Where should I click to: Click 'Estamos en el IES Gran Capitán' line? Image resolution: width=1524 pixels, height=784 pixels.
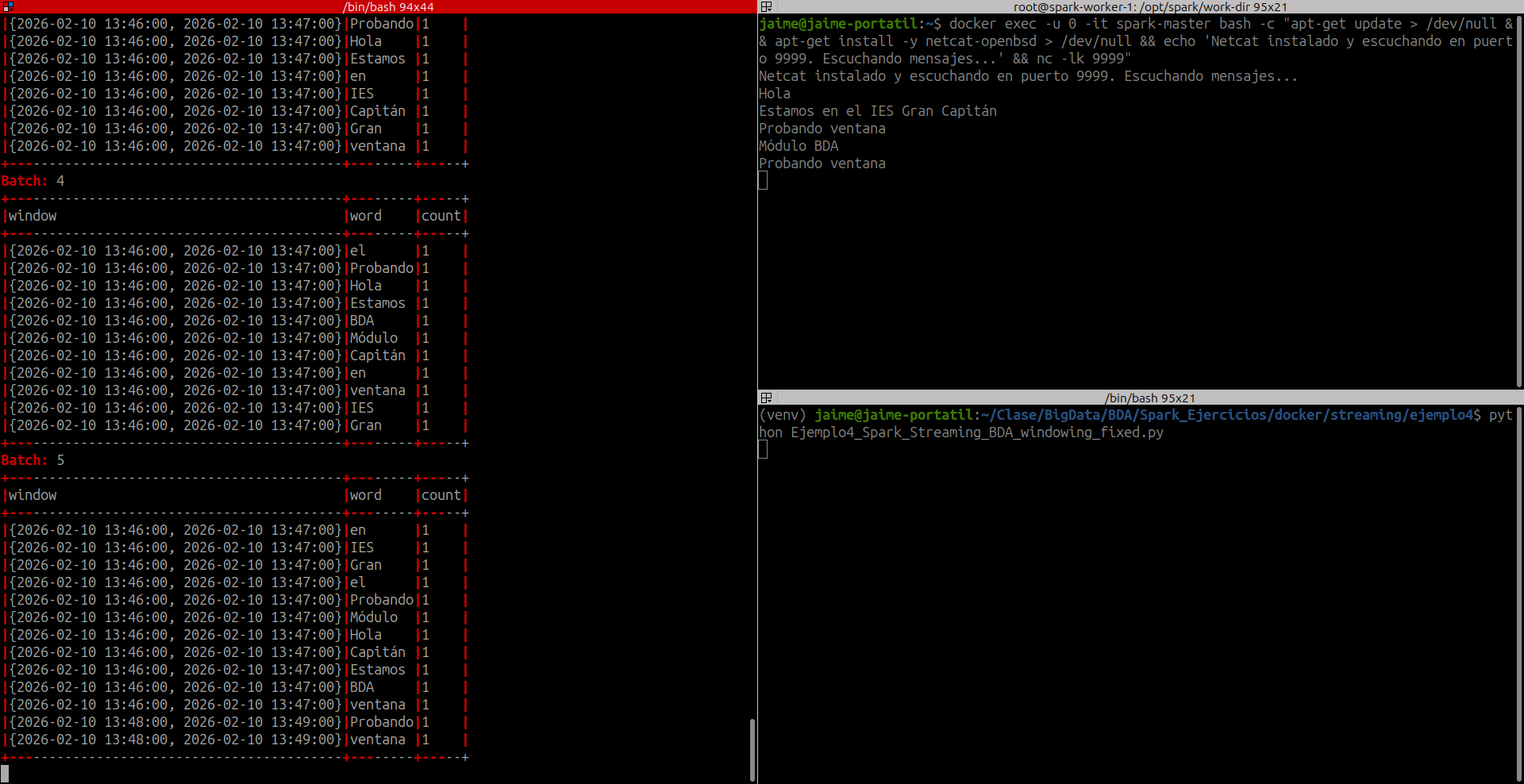(877, 111)
